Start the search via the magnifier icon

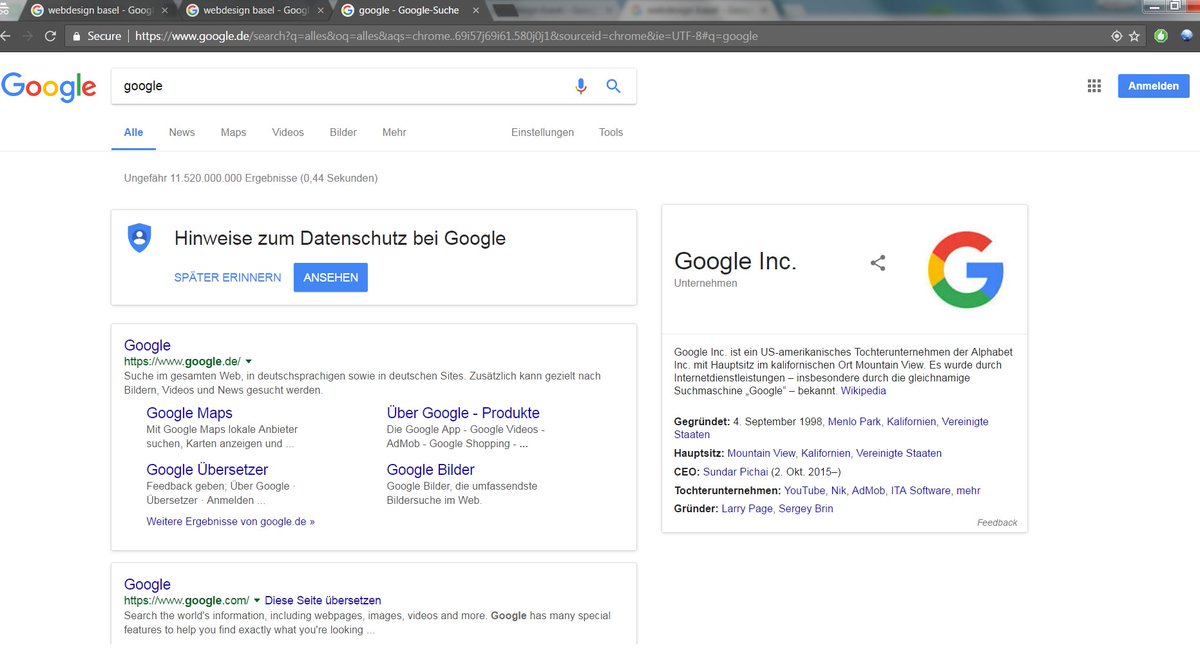coord(614,86)
